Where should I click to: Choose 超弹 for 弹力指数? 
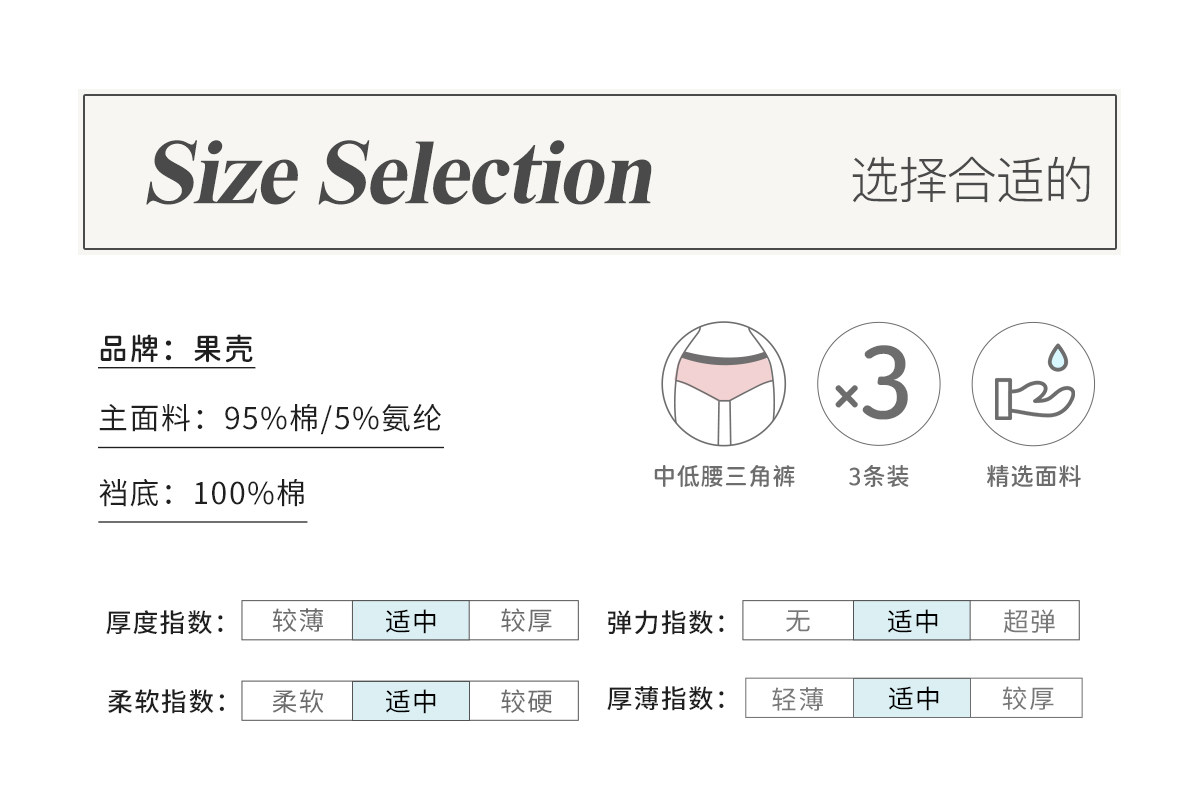(x=1026, y=621)
